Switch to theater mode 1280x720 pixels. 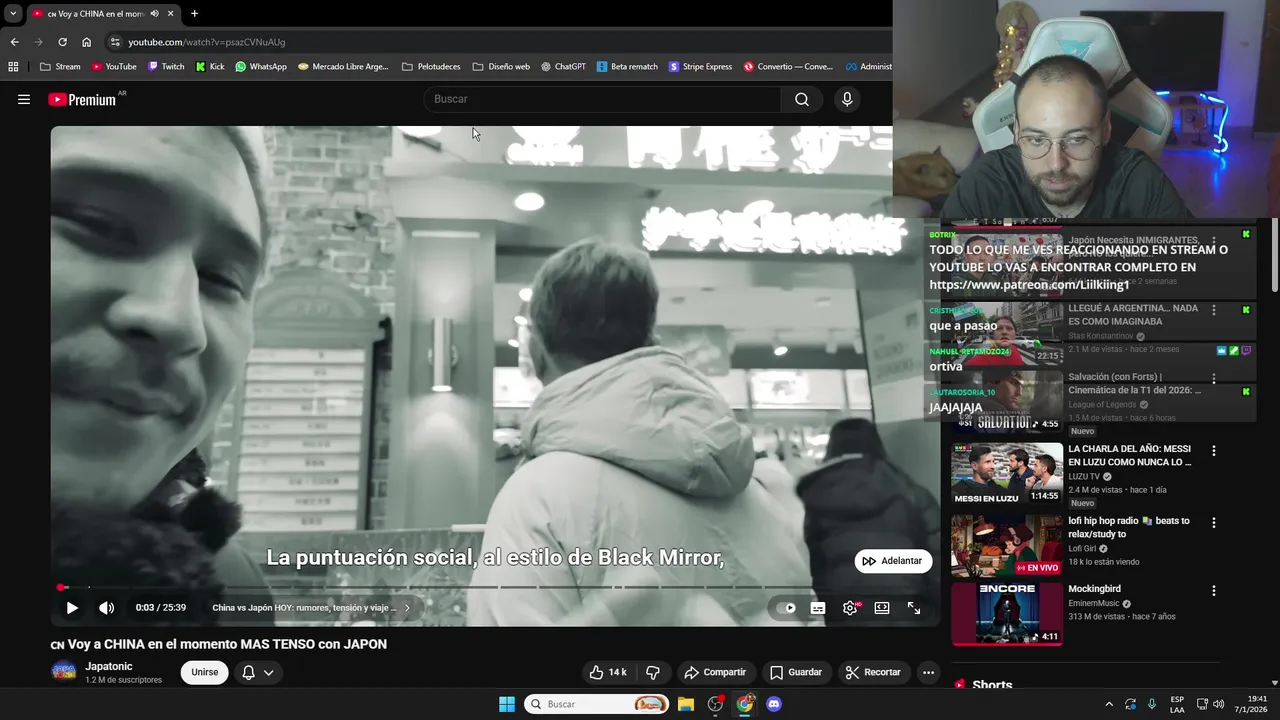[x=882, y=608]
